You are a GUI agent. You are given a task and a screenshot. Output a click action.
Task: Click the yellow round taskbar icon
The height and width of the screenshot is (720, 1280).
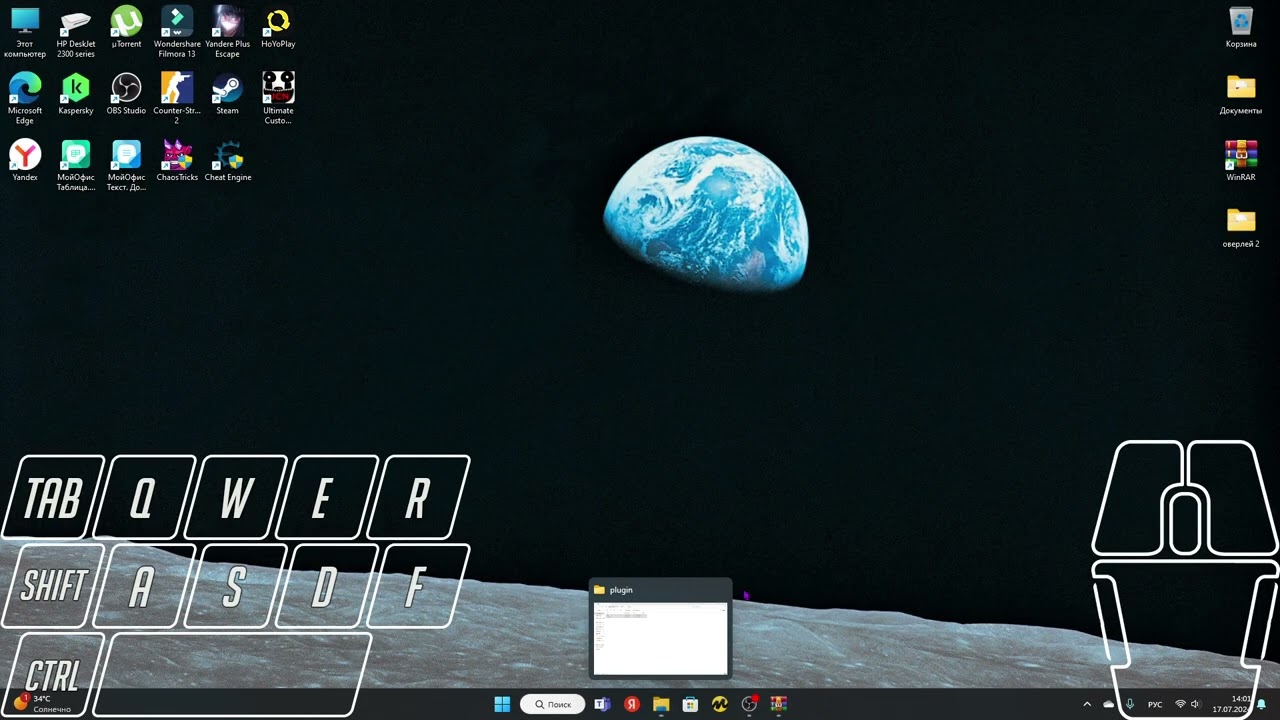coord(719,704)
